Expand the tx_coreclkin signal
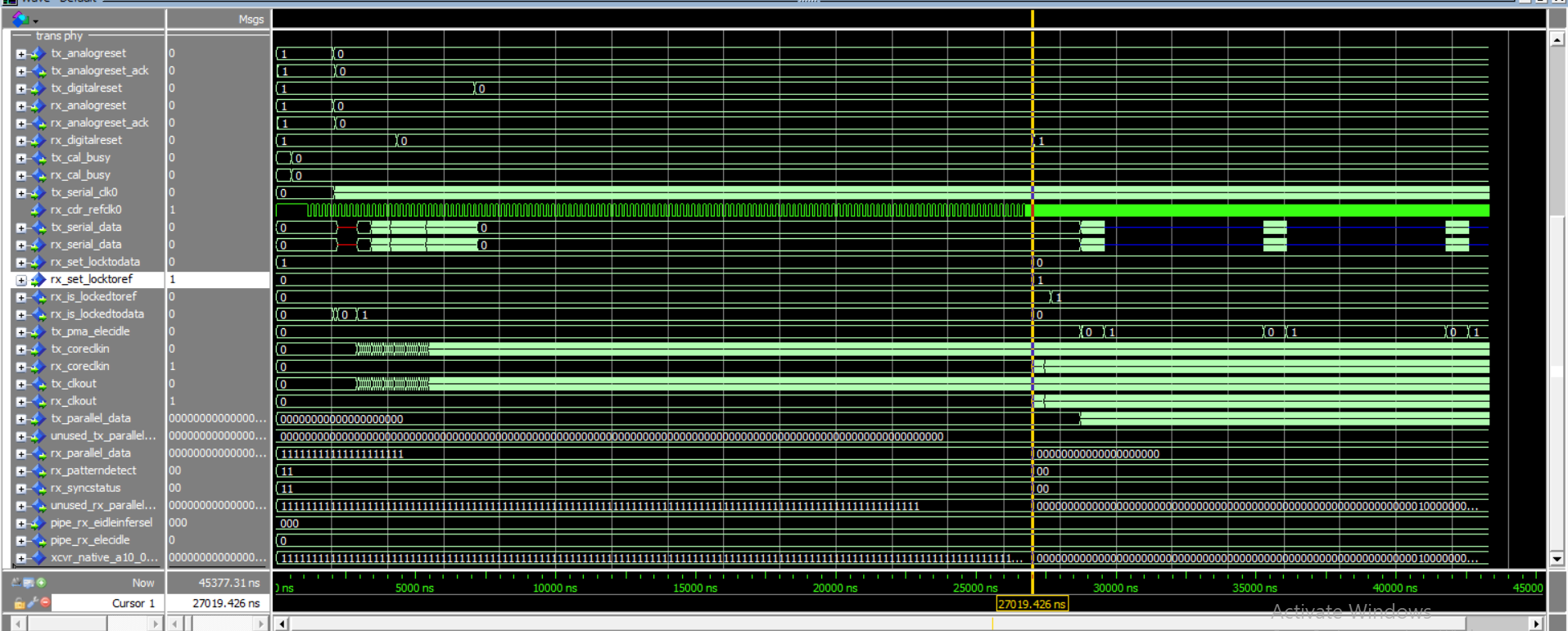 pyautogui.click(x=21, y=349)
